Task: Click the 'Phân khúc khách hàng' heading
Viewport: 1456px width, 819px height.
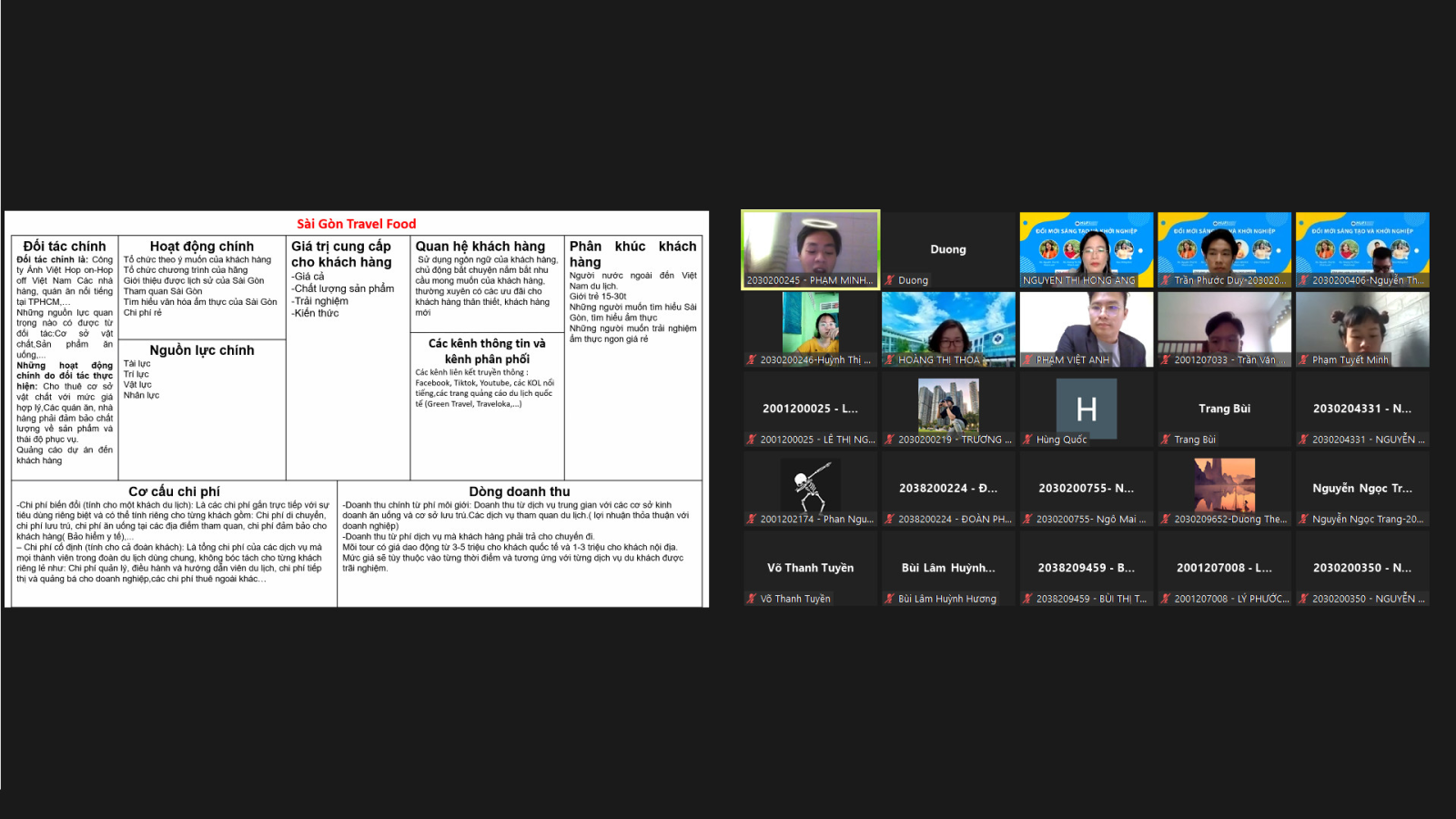Action: coord(633,254)
